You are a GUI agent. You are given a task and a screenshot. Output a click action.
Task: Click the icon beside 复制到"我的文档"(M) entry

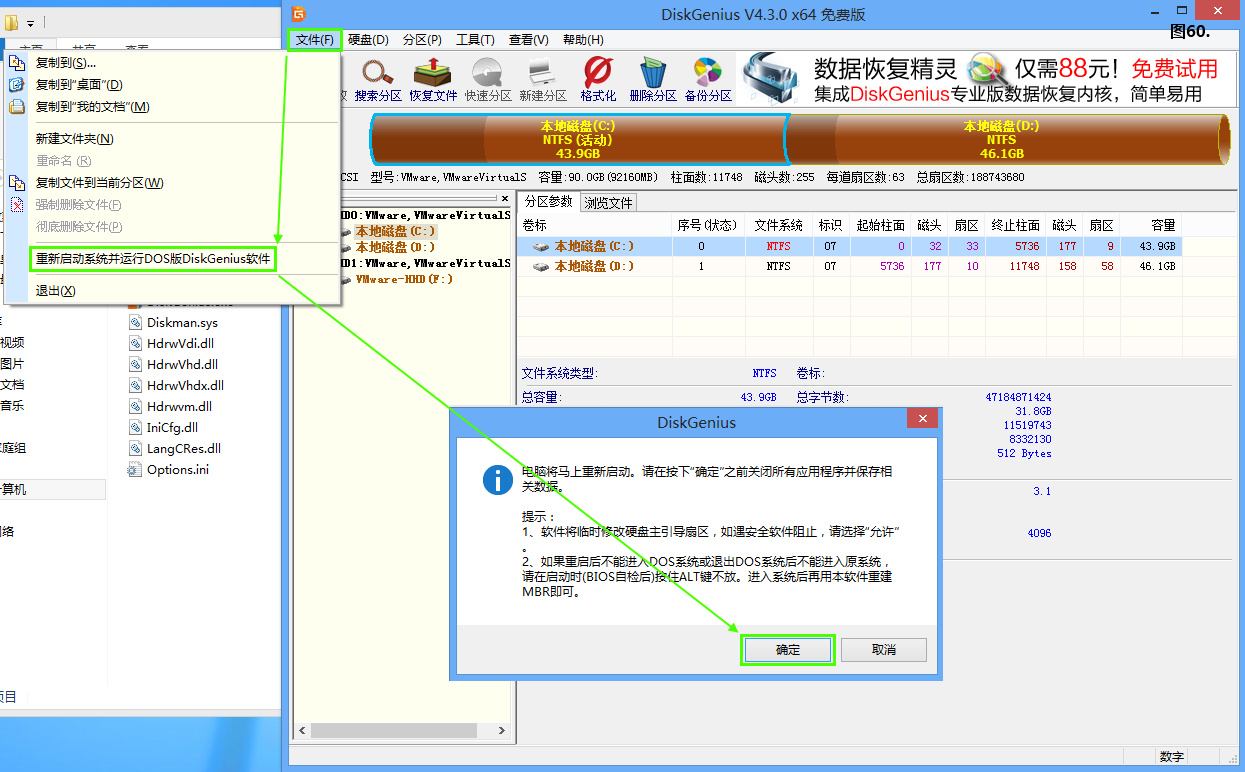pos(16,107)
